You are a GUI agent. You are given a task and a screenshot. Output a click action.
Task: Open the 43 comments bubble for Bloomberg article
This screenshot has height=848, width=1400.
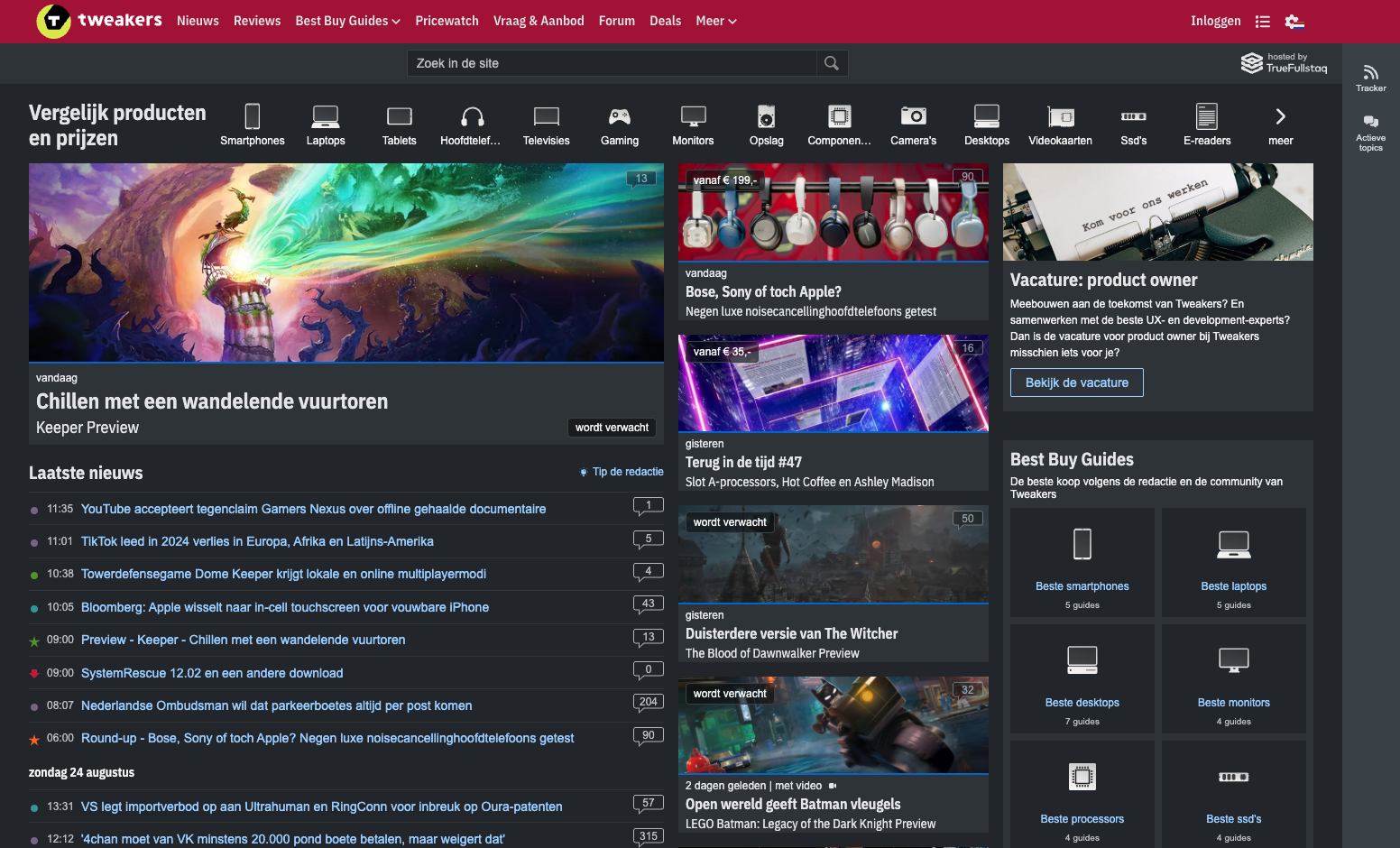(649, 604)
